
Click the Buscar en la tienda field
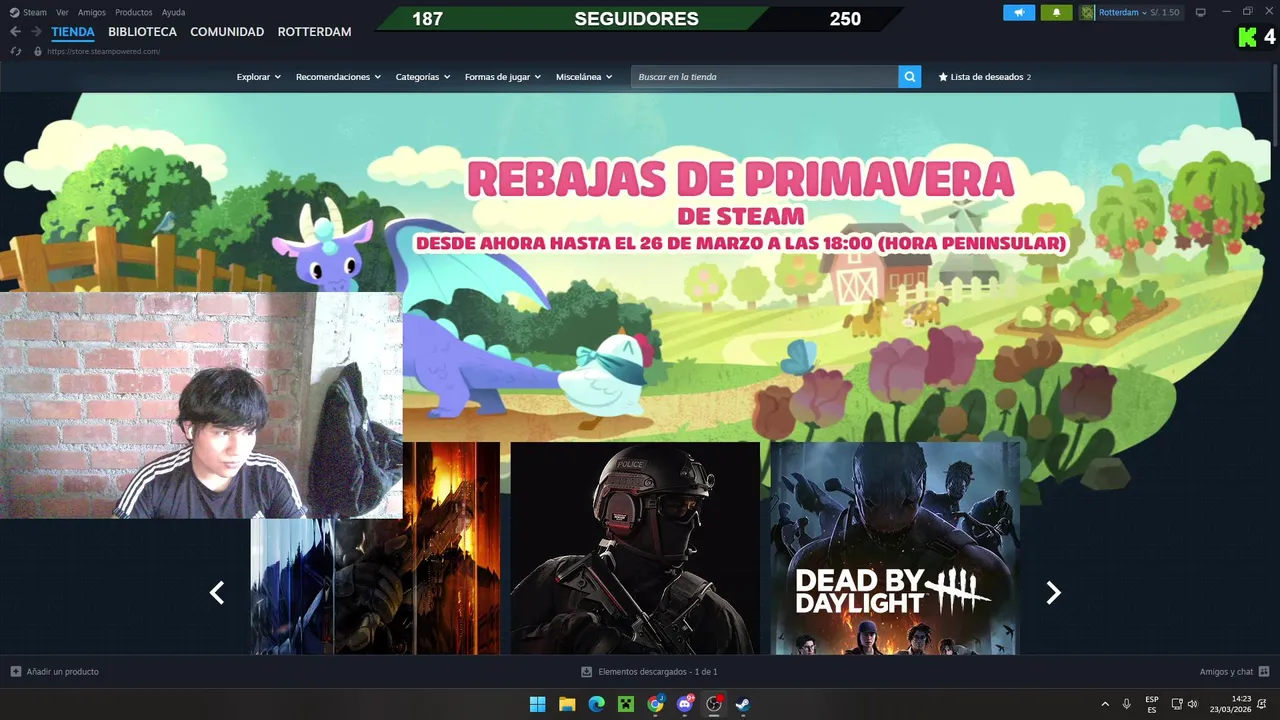[764, 77]
